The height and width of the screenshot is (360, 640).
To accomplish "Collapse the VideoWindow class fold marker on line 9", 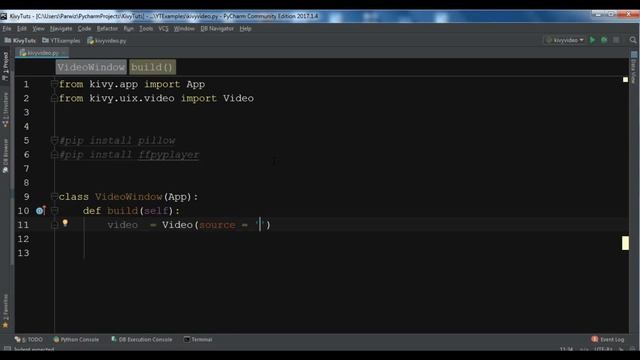I will pos(54,197).
